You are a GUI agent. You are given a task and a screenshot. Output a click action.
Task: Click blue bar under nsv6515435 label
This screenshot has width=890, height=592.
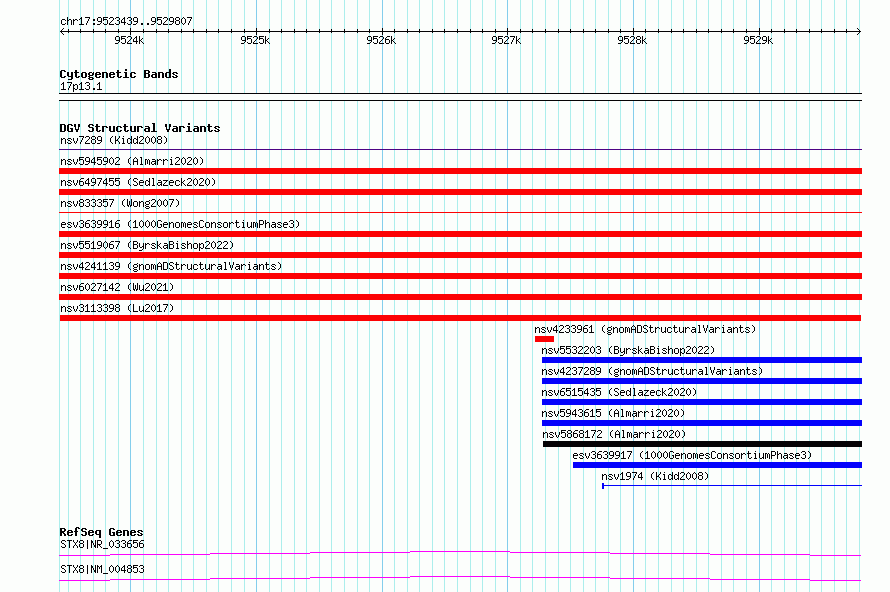point(702,402)
